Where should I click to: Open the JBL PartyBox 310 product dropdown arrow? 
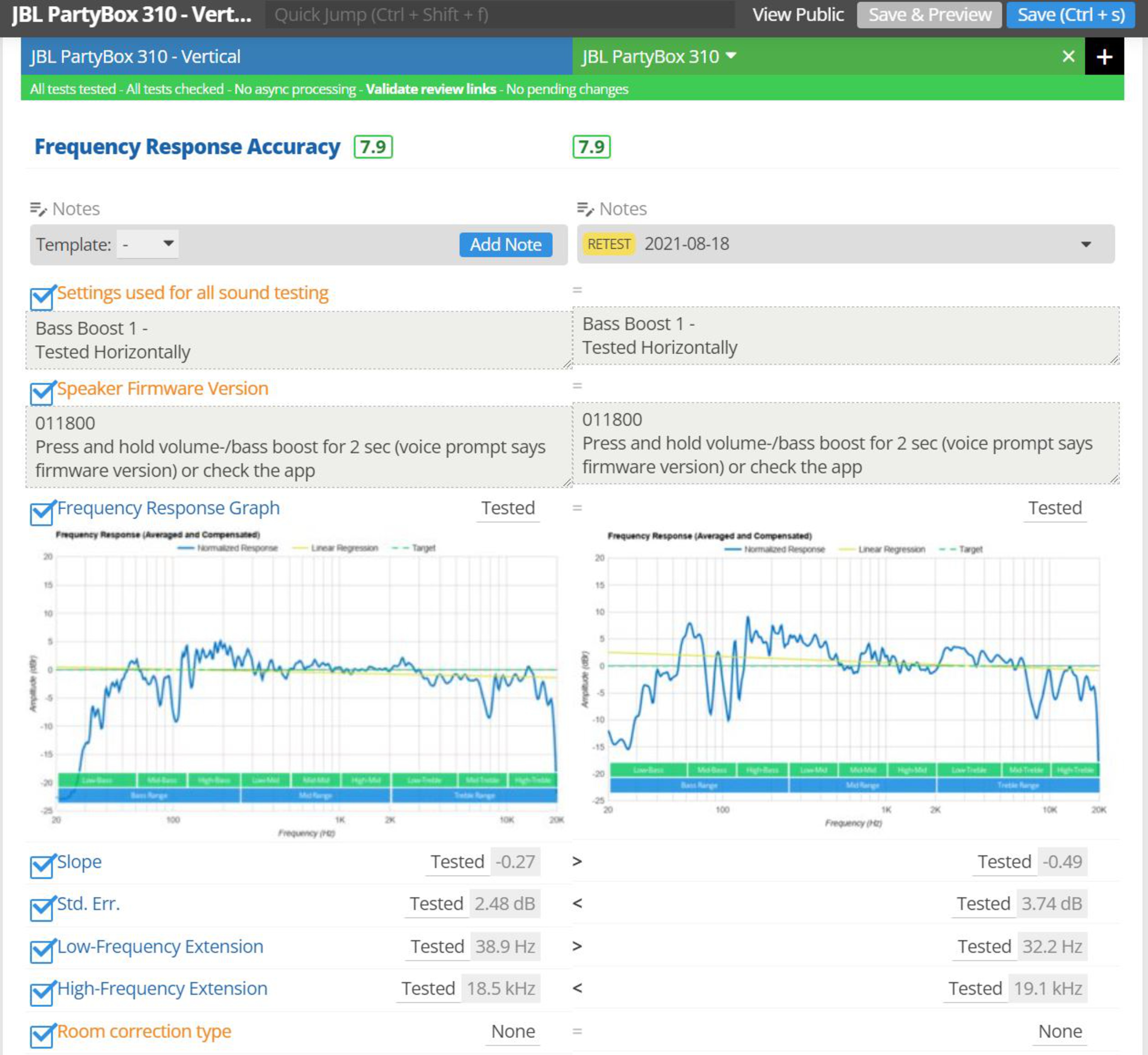pos(730,56)
